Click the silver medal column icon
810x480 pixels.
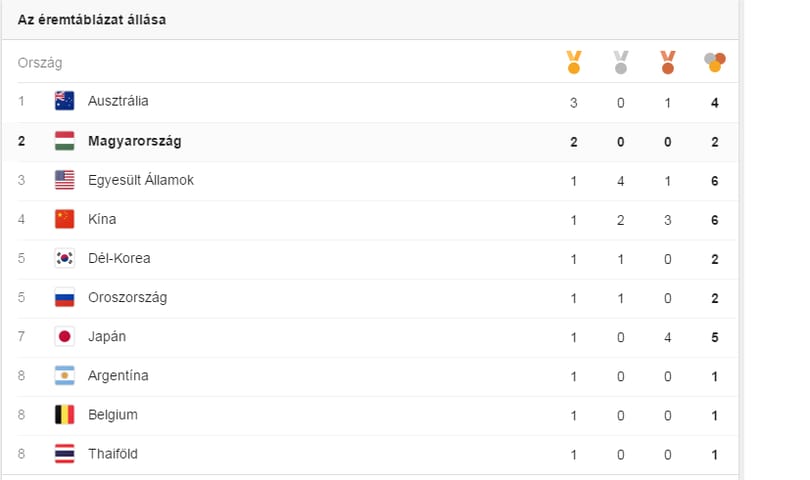pyautogui.click(x=620, y=62)
